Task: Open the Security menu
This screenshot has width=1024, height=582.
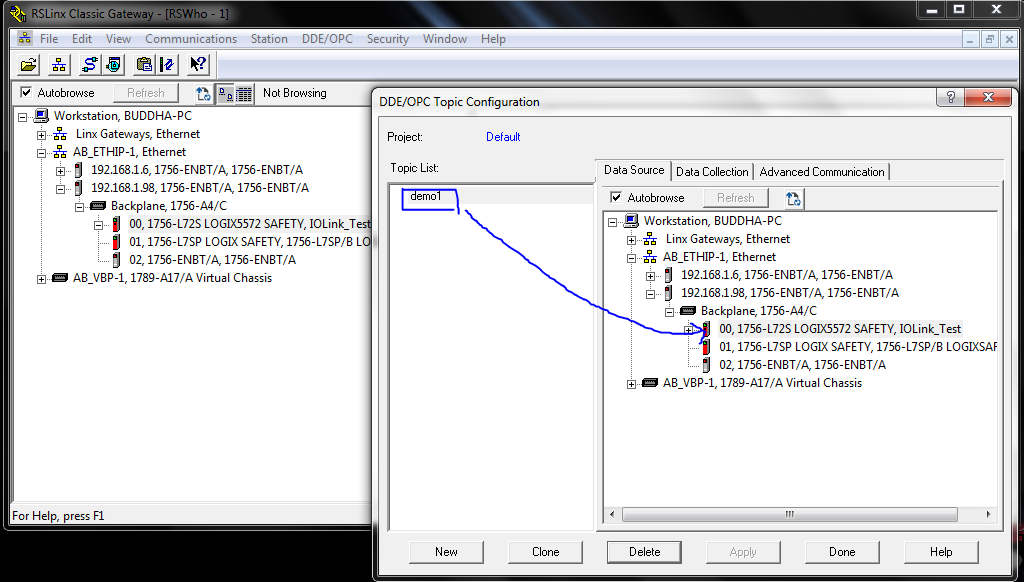Action: (387, 39)
